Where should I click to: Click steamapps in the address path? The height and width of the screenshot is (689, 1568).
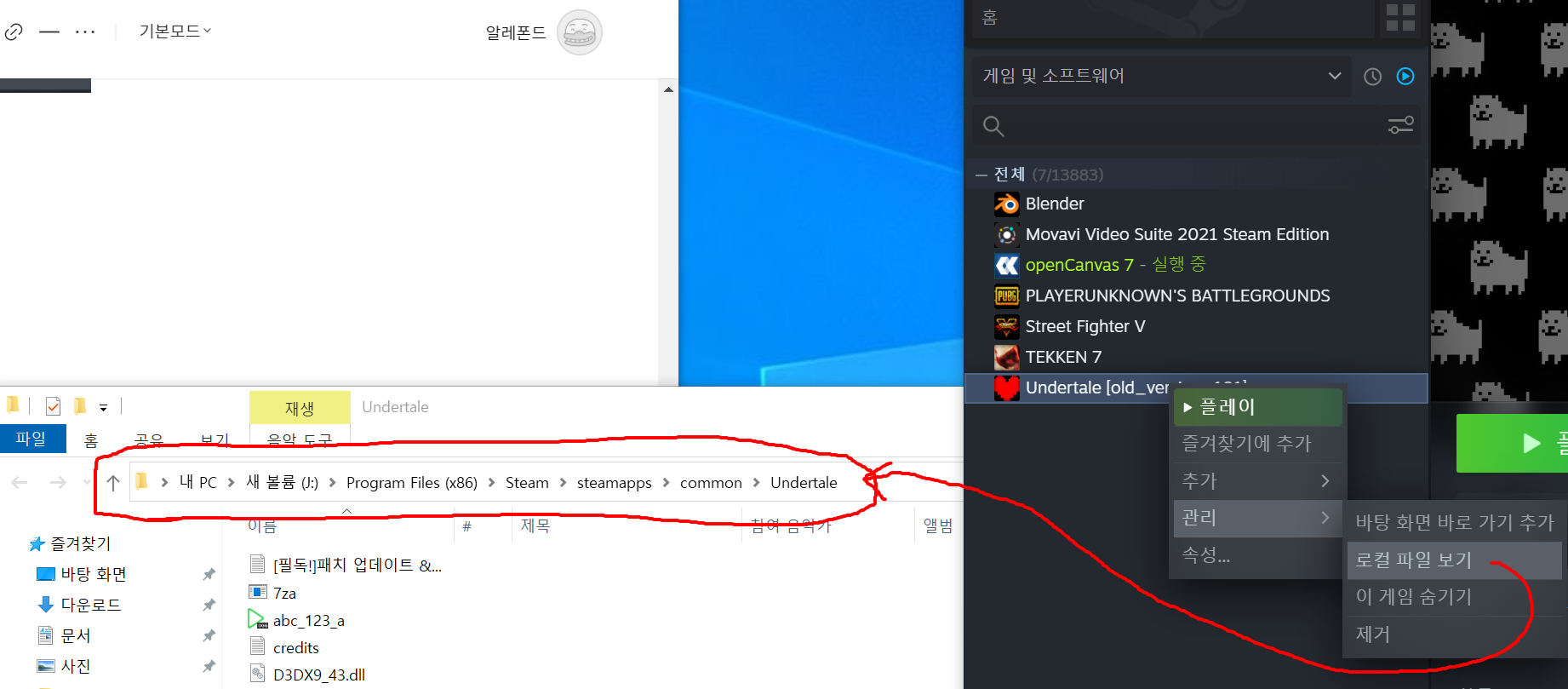point(615,483)
